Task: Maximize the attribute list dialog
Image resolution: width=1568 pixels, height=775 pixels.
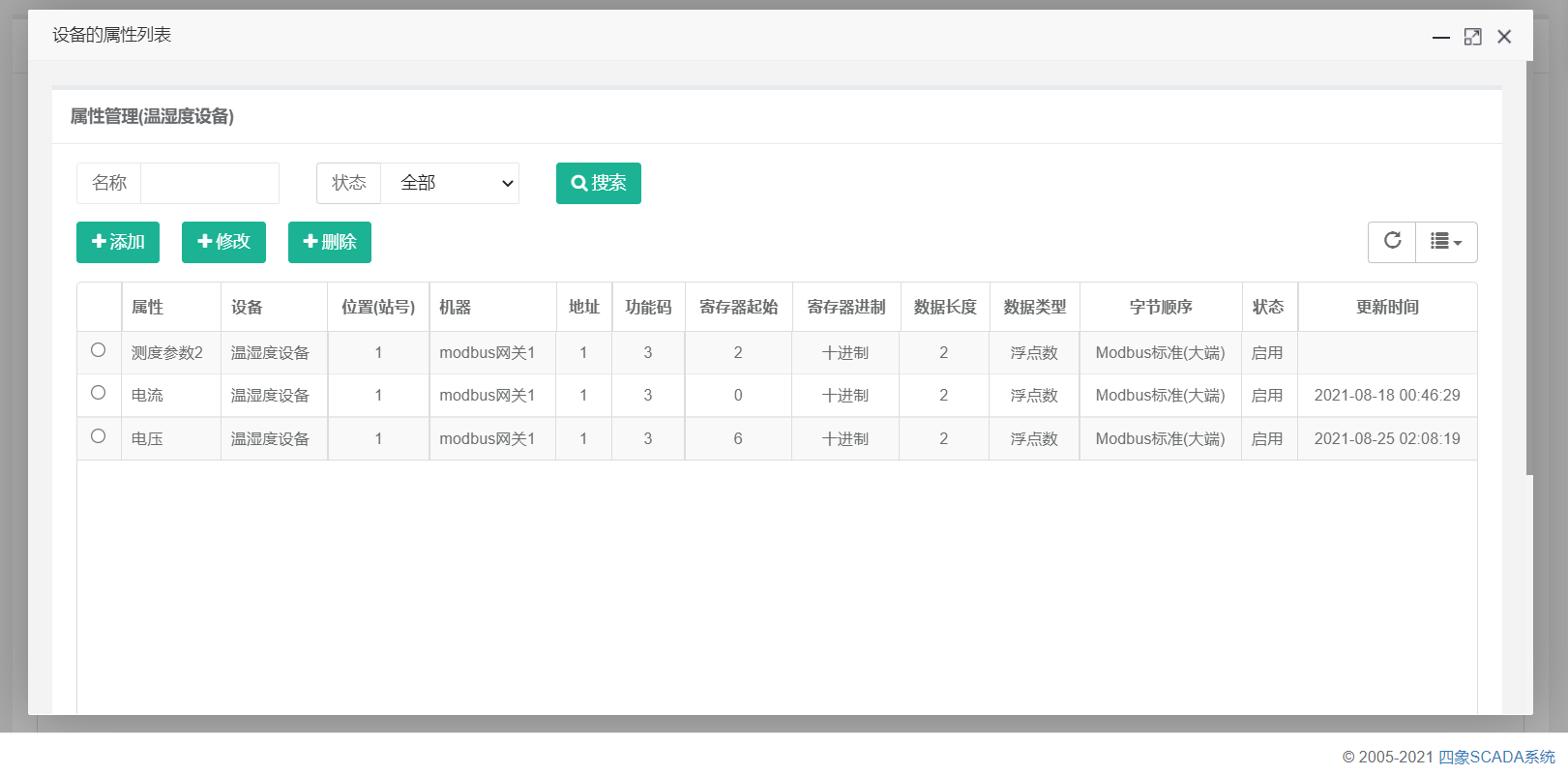Action: [1472, 37]
